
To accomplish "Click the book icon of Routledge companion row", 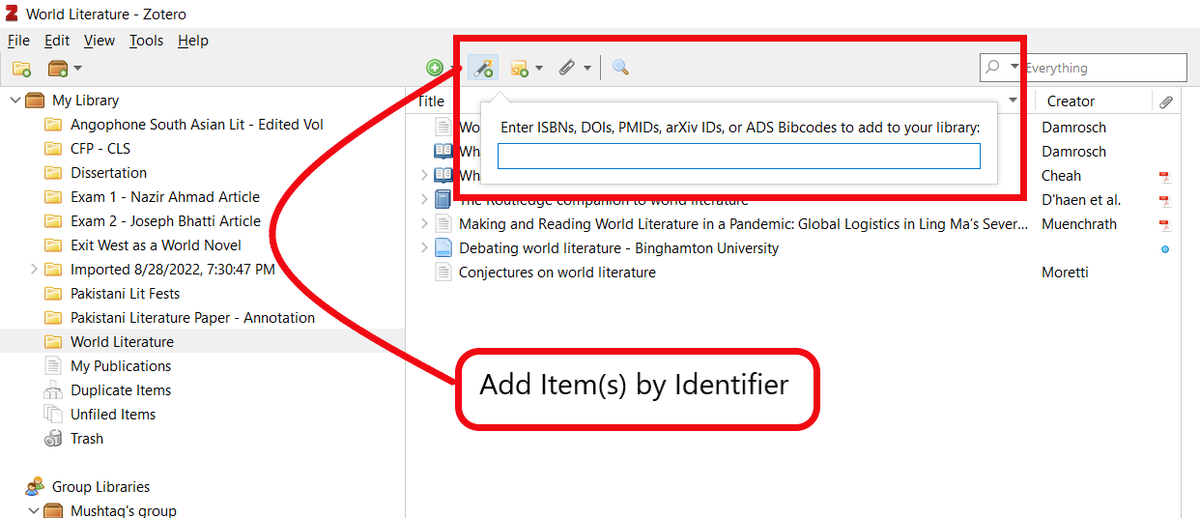I will coord(443,200).
